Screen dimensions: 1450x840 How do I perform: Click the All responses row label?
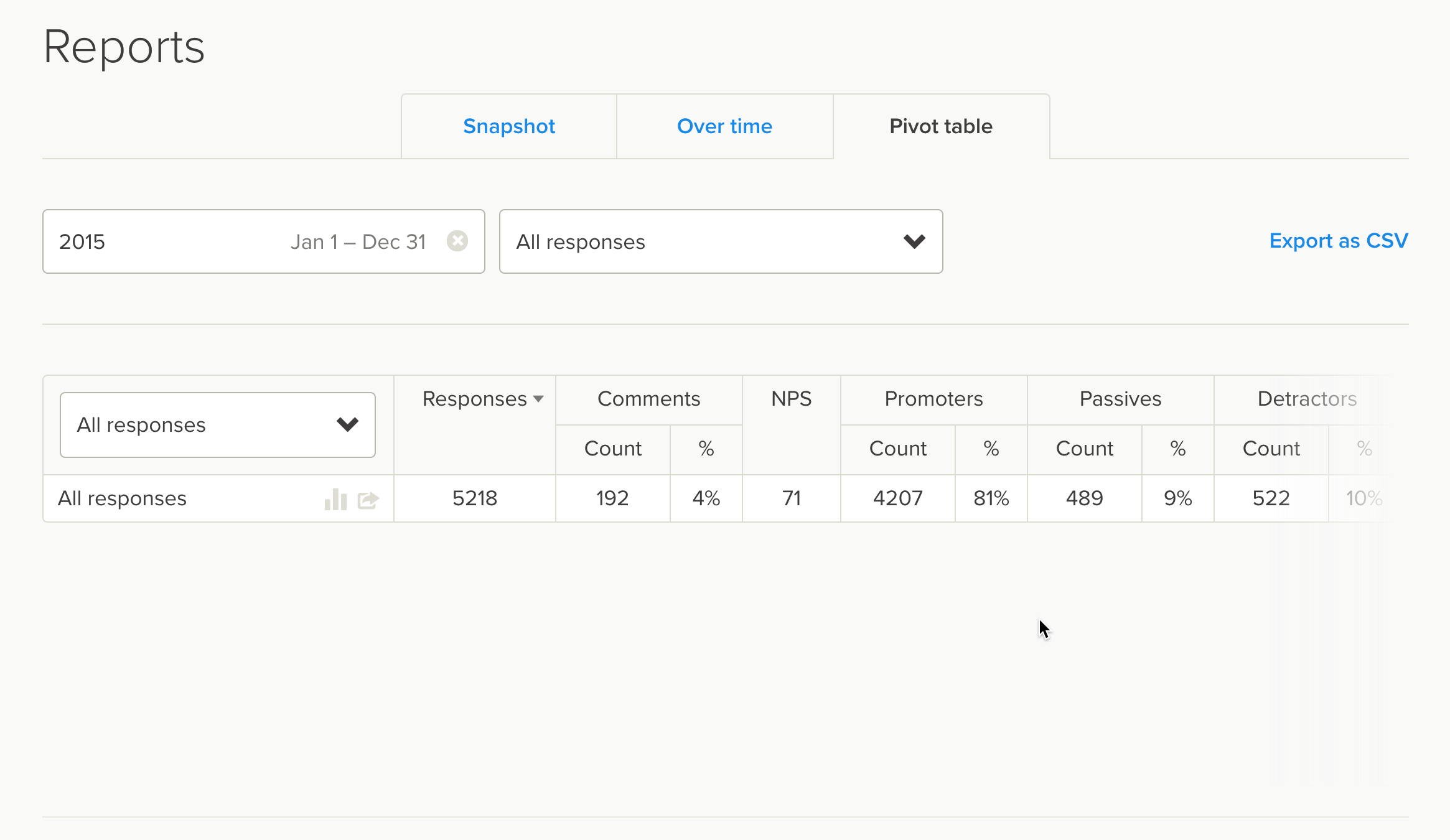point(123,498)
